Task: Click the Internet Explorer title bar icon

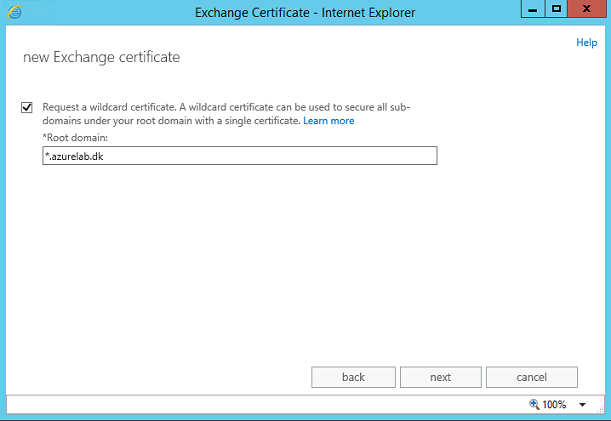Action: (14, 12)
